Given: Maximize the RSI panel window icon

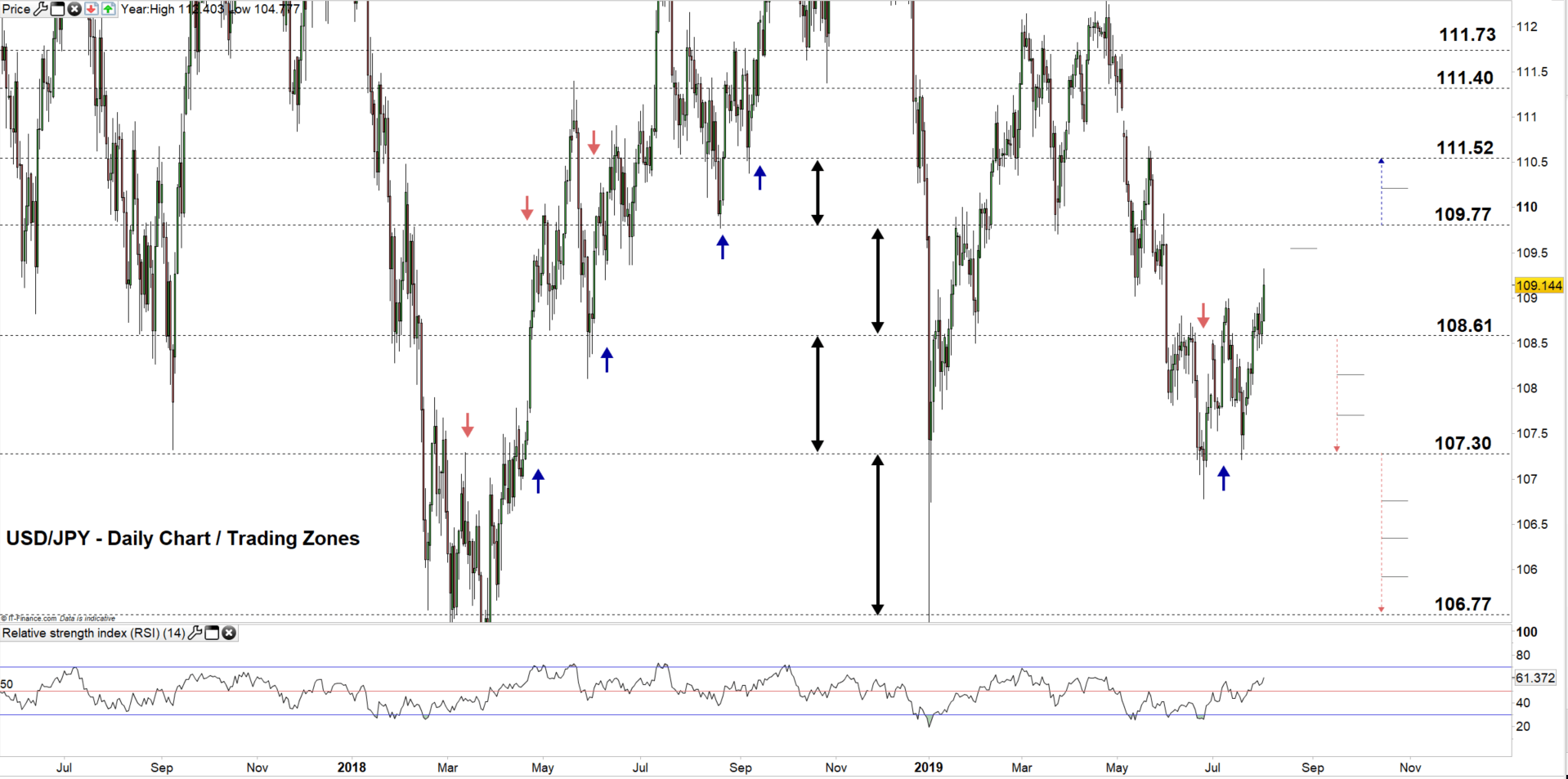Looking at the screenshot, I should (212, 633).
